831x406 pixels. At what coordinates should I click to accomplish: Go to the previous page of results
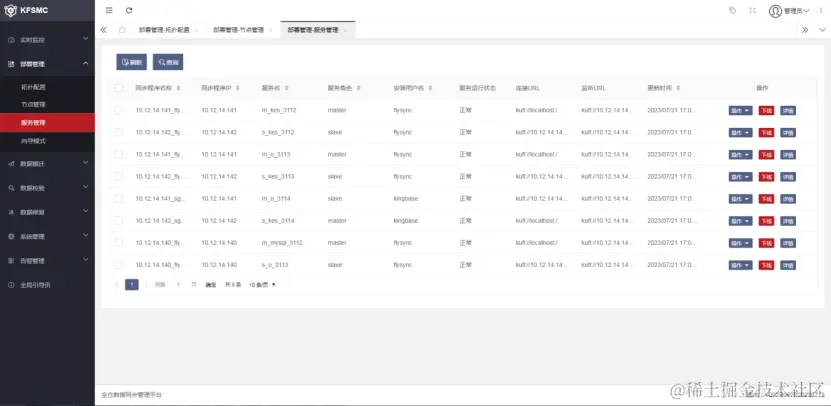tap(117, 285)
